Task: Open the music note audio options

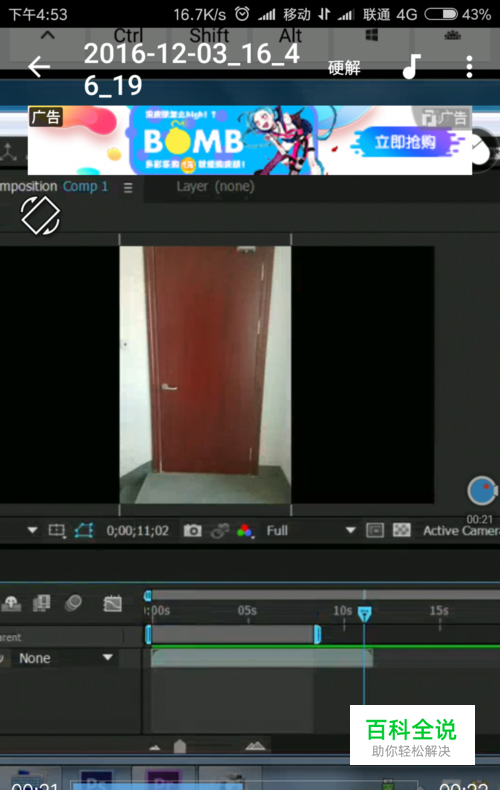Action: pos(412,67)
